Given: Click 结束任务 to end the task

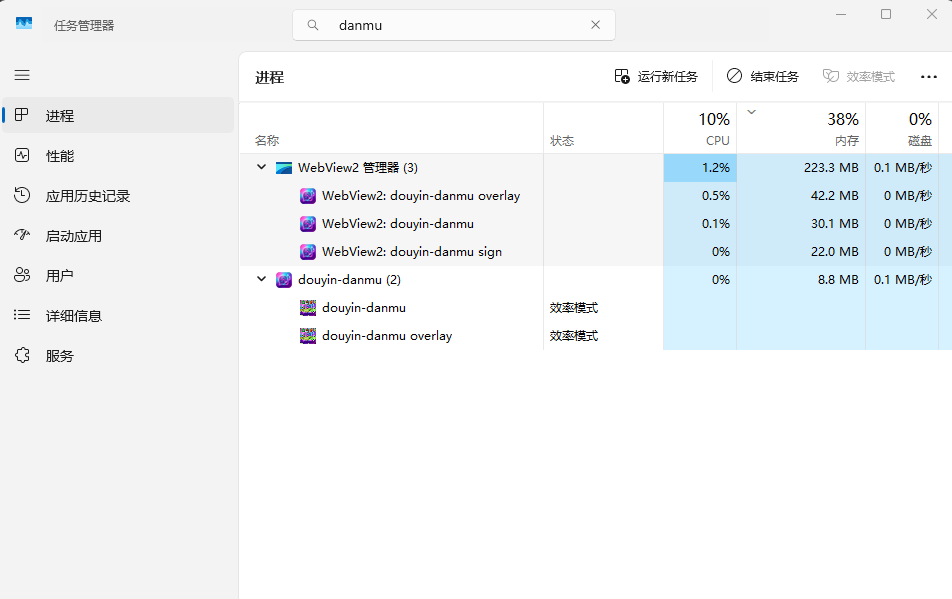Looking at the screenshot, I should coord(763,76).
